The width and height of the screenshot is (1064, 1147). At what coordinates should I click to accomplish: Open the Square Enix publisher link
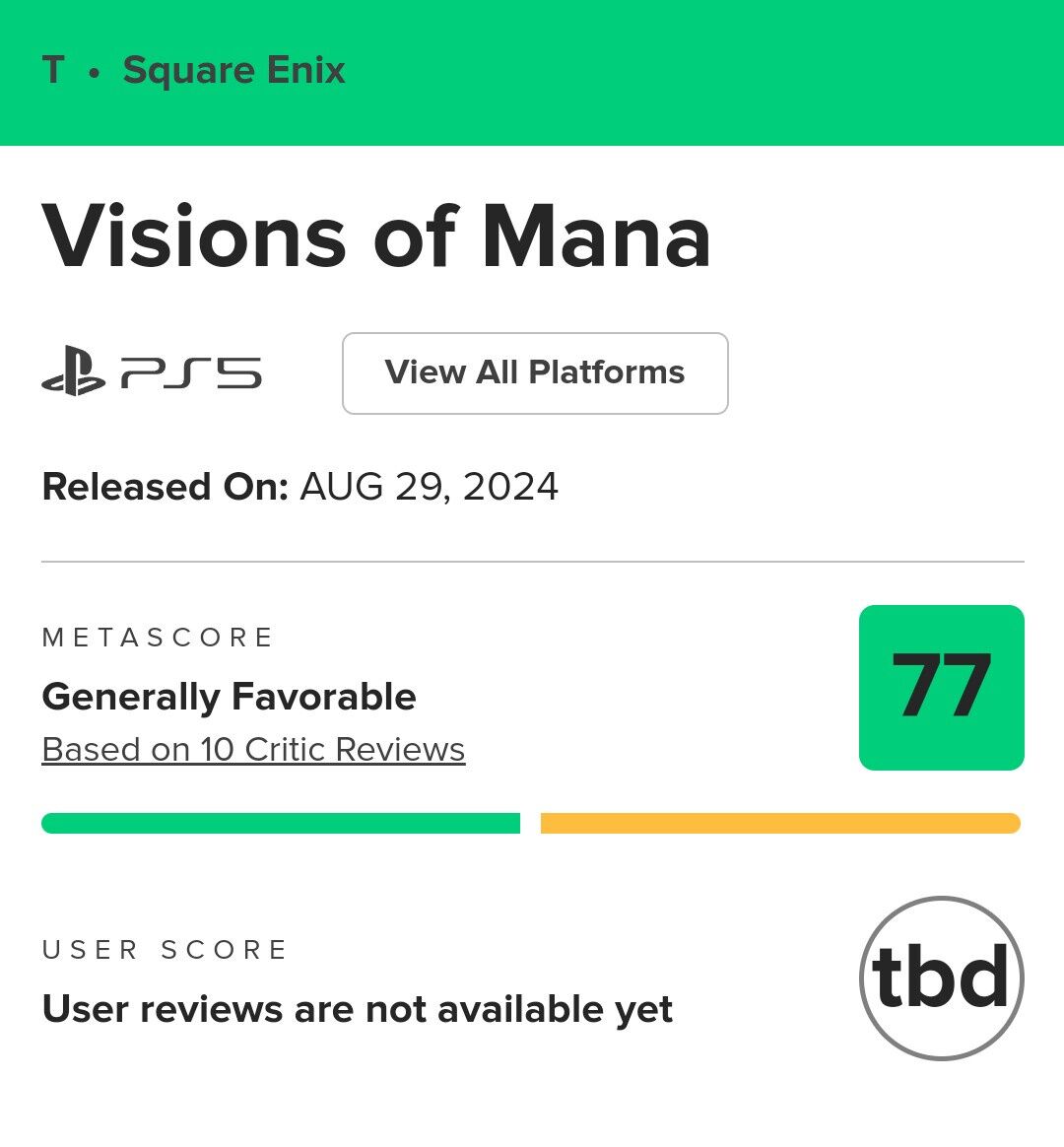point(233,71)
